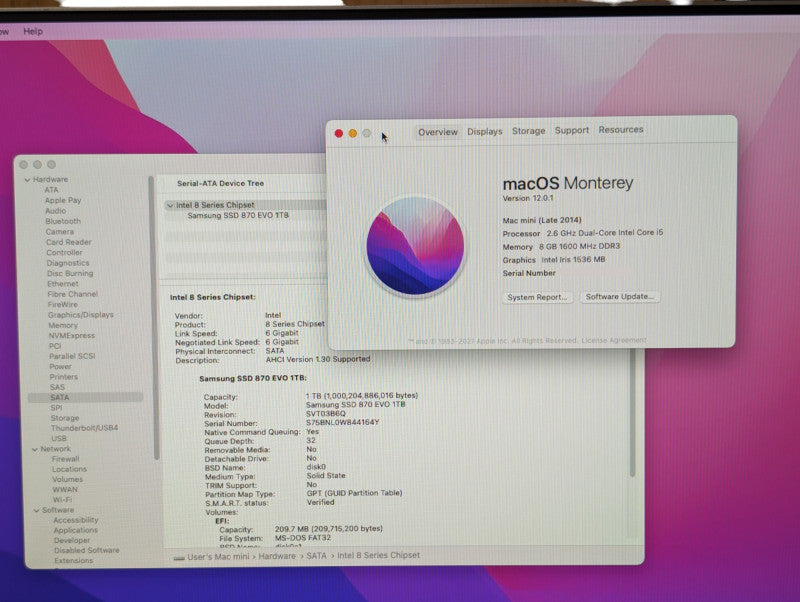The image size is (800, 602).
Task: Open the License Agreement link
Action: click(x=614, y=340)
